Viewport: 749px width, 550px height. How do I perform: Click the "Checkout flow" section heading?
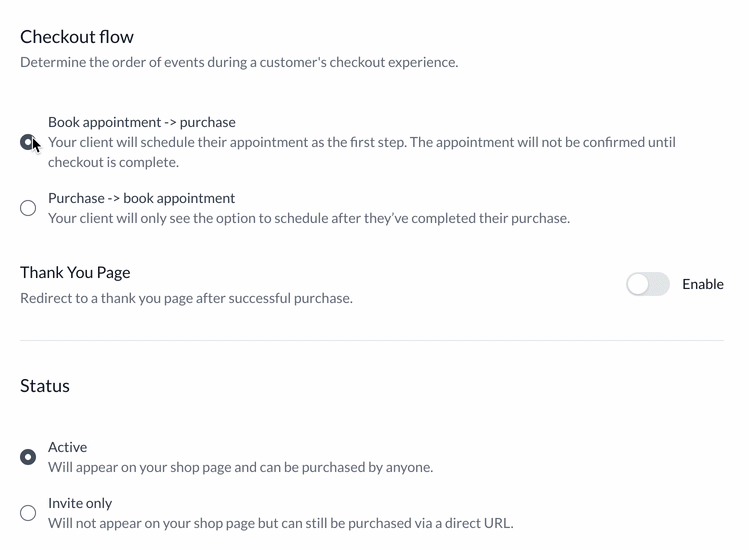click(77, 37)
